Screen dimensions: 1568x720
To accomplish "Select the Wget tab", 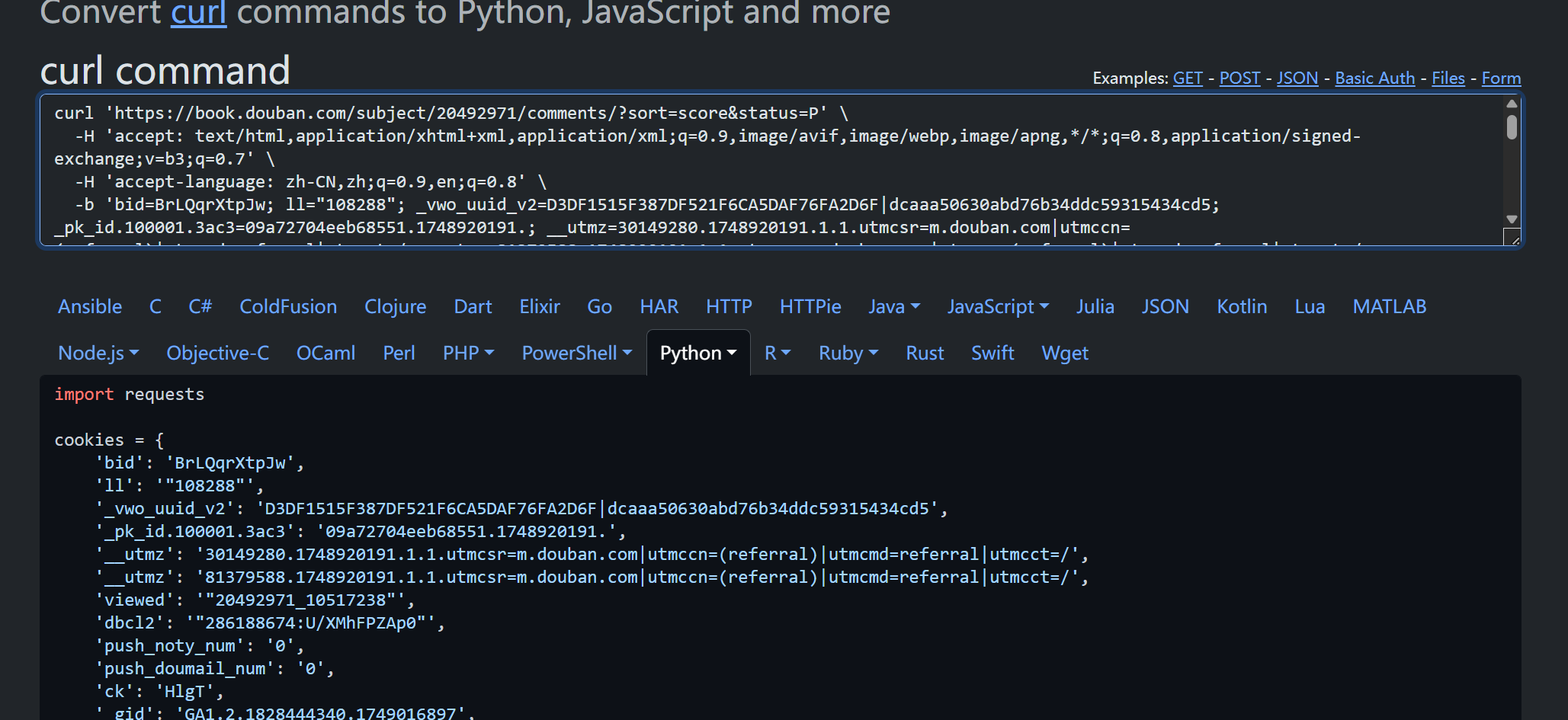I will pyautogui.click(x=1065, y=353).
